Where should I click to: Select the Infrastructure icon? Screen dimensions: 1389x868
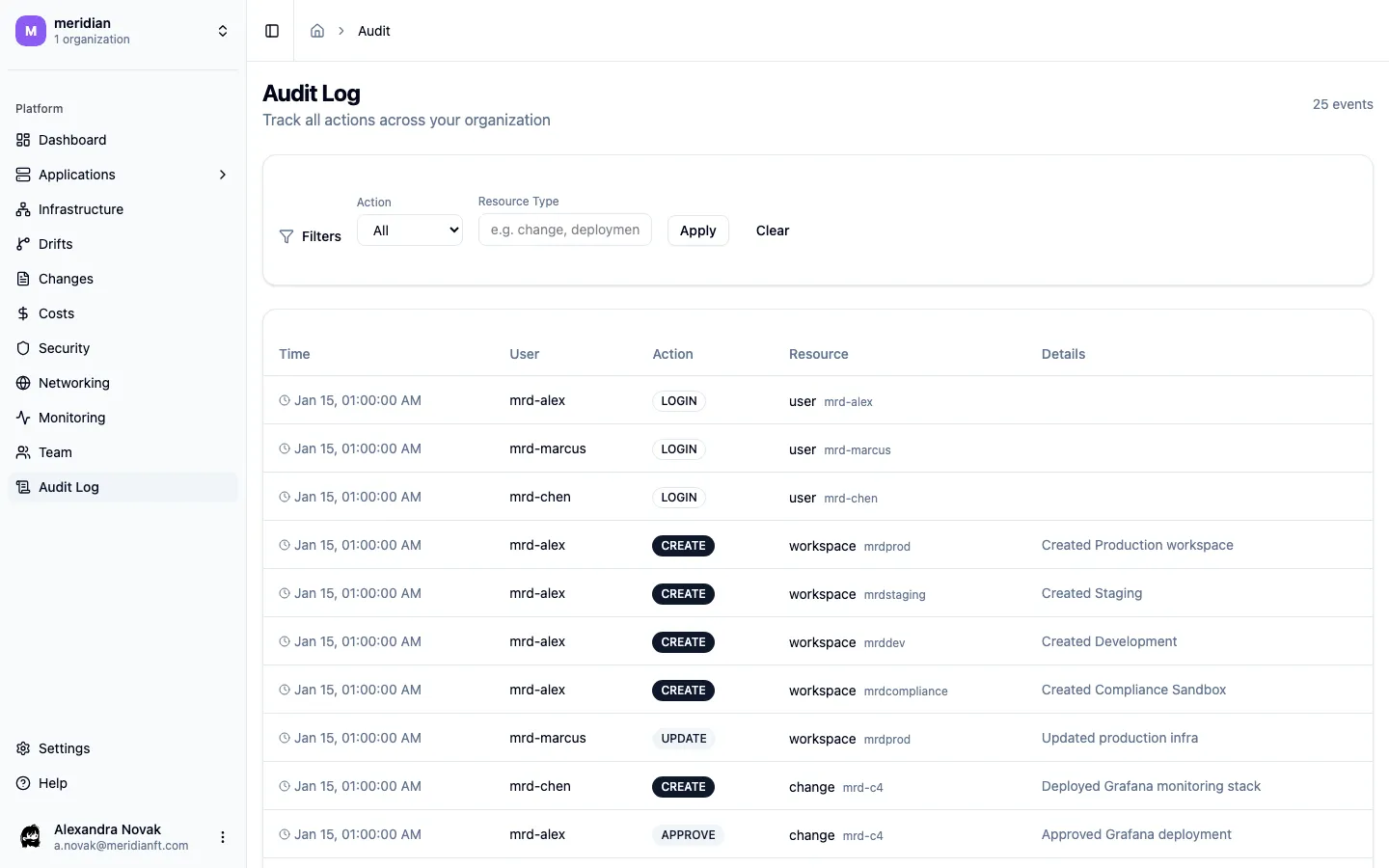22,209
